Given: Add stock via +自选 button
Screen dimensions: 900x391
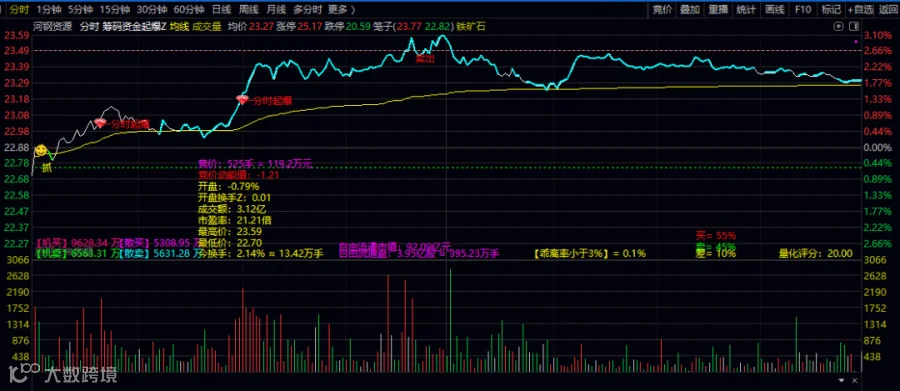Looking at the screenshot, I should tap(860, 9).
